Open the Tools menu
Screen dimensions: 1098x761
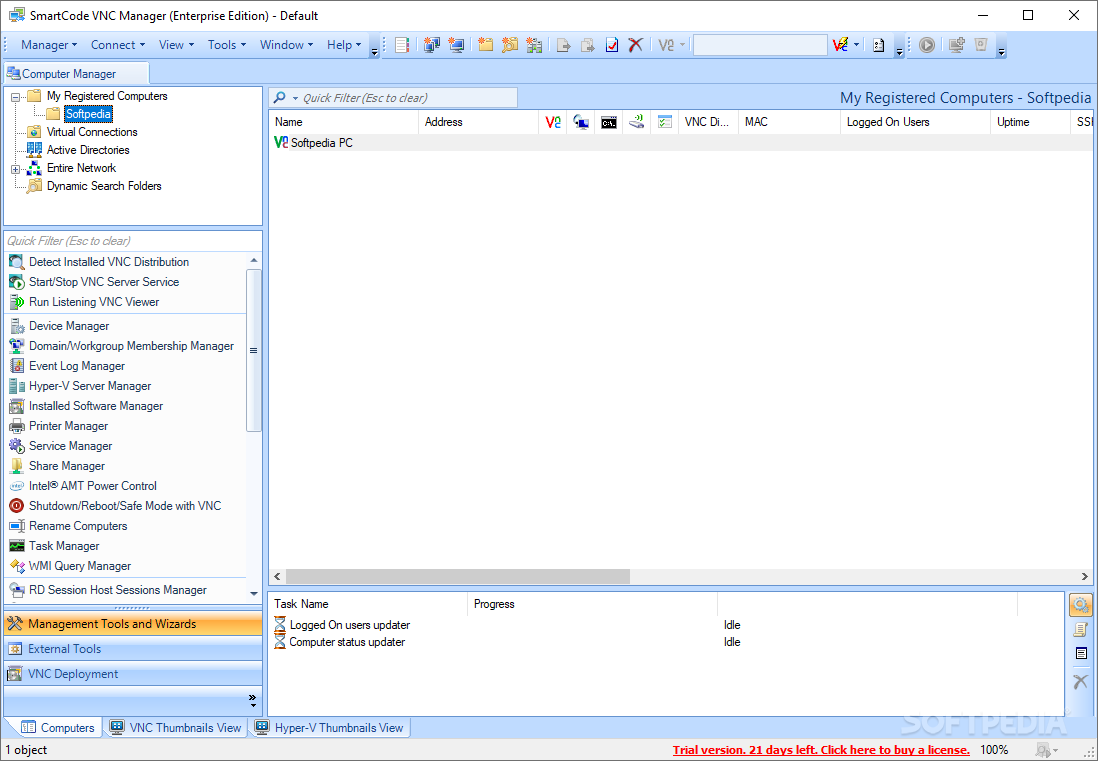click(x=227, y=45)
